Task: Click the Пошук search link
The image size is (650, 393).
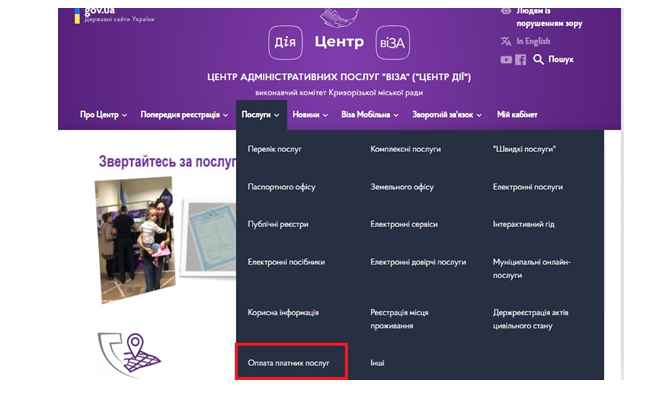Action: 561,59
